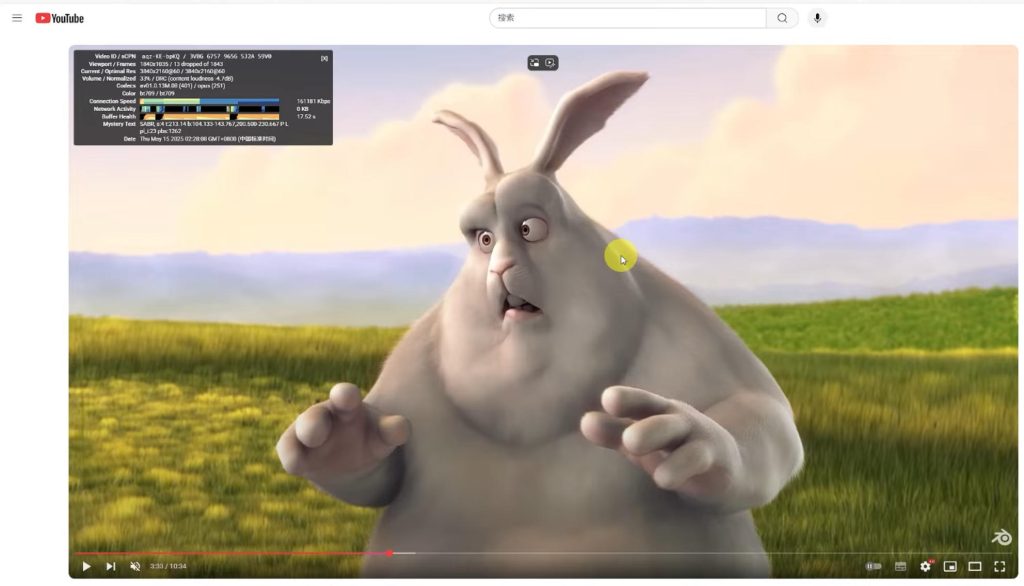Select the Volume / Normalized value text
This screenshot has width=1024, height=586.
[186, 78]
